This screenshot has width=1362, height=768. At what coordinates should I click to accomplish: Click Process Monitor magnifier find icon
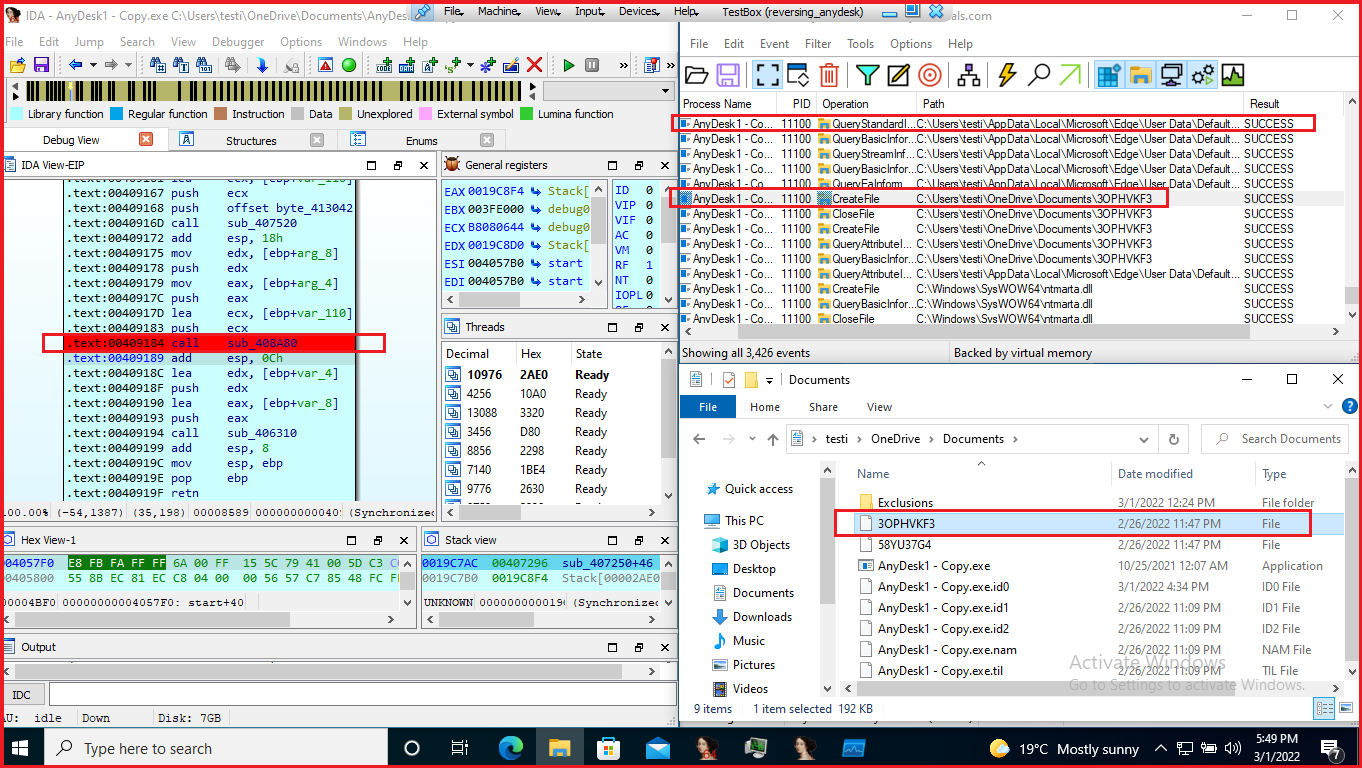click(1039, 75)
